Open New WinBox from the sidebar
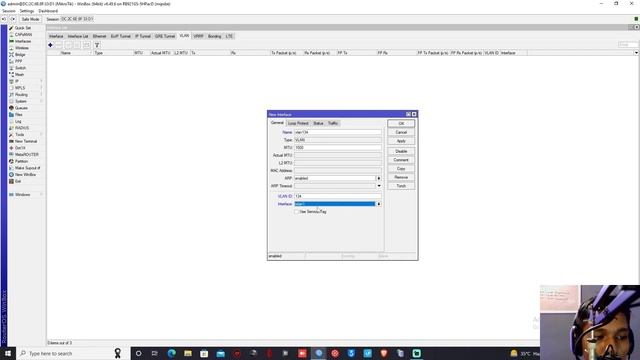640x360 pixels. (25, 174)
